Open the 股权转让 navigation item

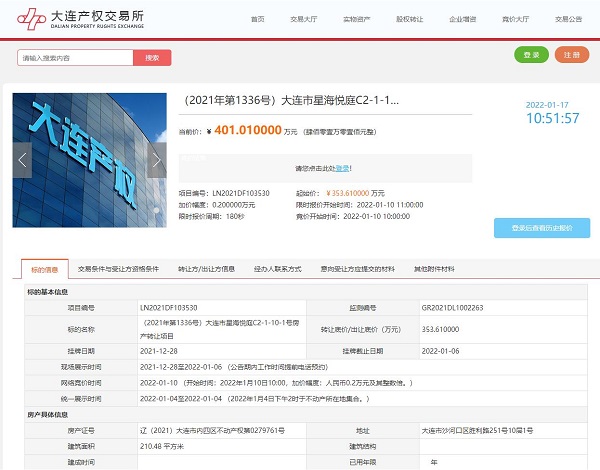(x=409, y=19)
